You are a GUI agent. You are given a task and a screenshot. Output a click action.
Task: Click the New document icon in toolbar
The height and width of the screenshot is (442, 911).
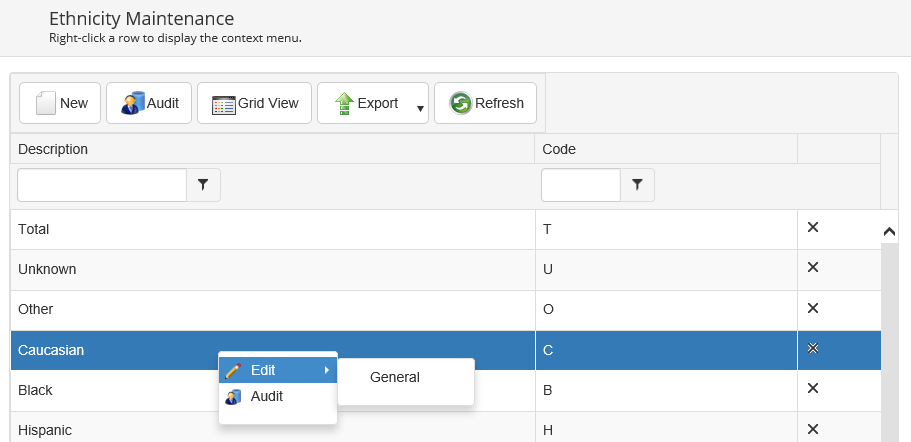click(x=46, y=103)
